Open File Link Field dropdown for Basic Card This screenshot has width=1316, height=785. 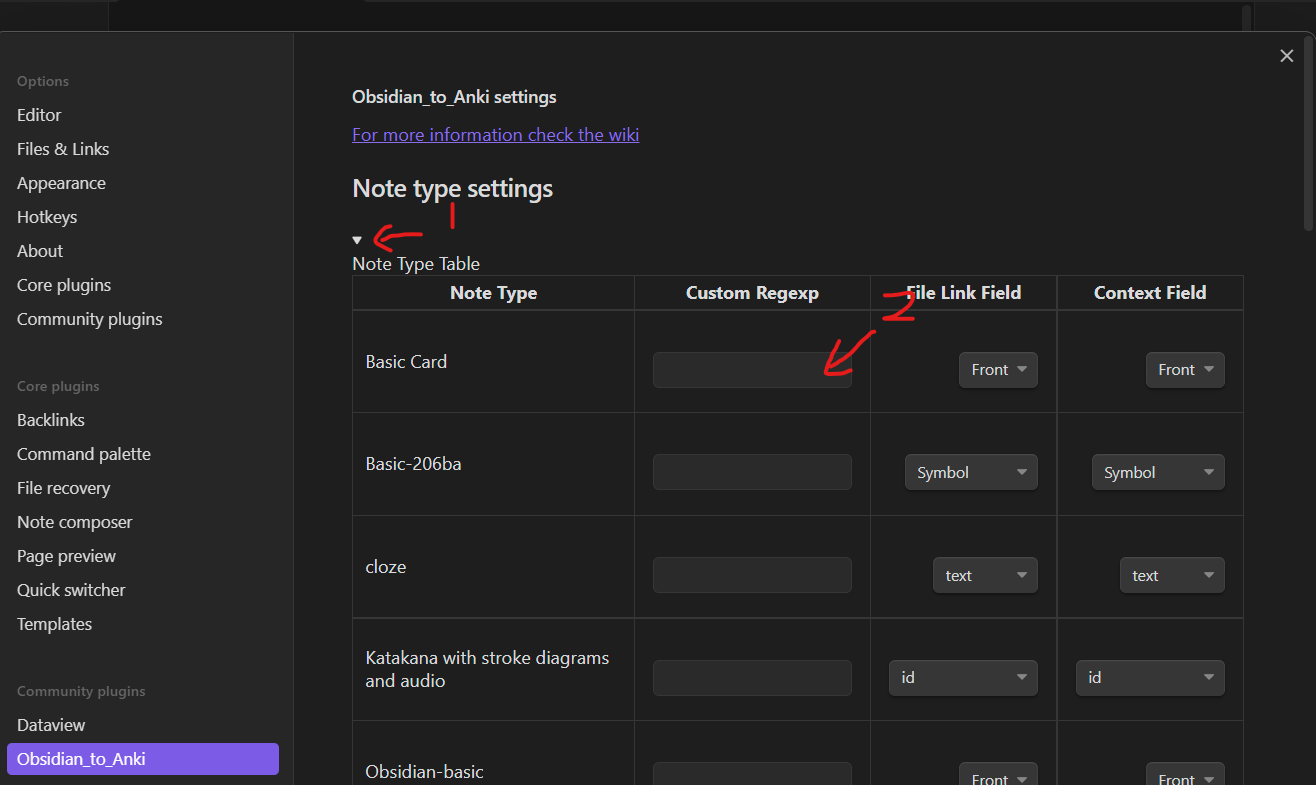pyautogui.click(x=998, y=370)
